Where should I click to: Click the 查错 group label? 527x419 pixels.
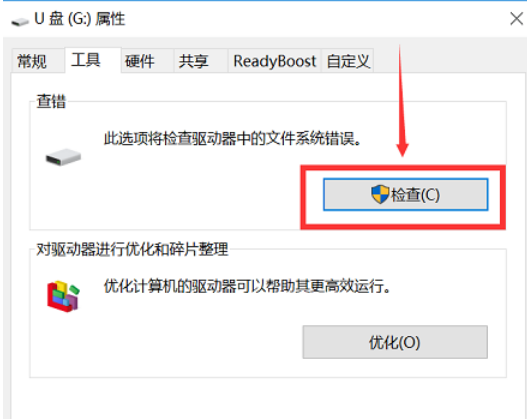click(51, 101)
